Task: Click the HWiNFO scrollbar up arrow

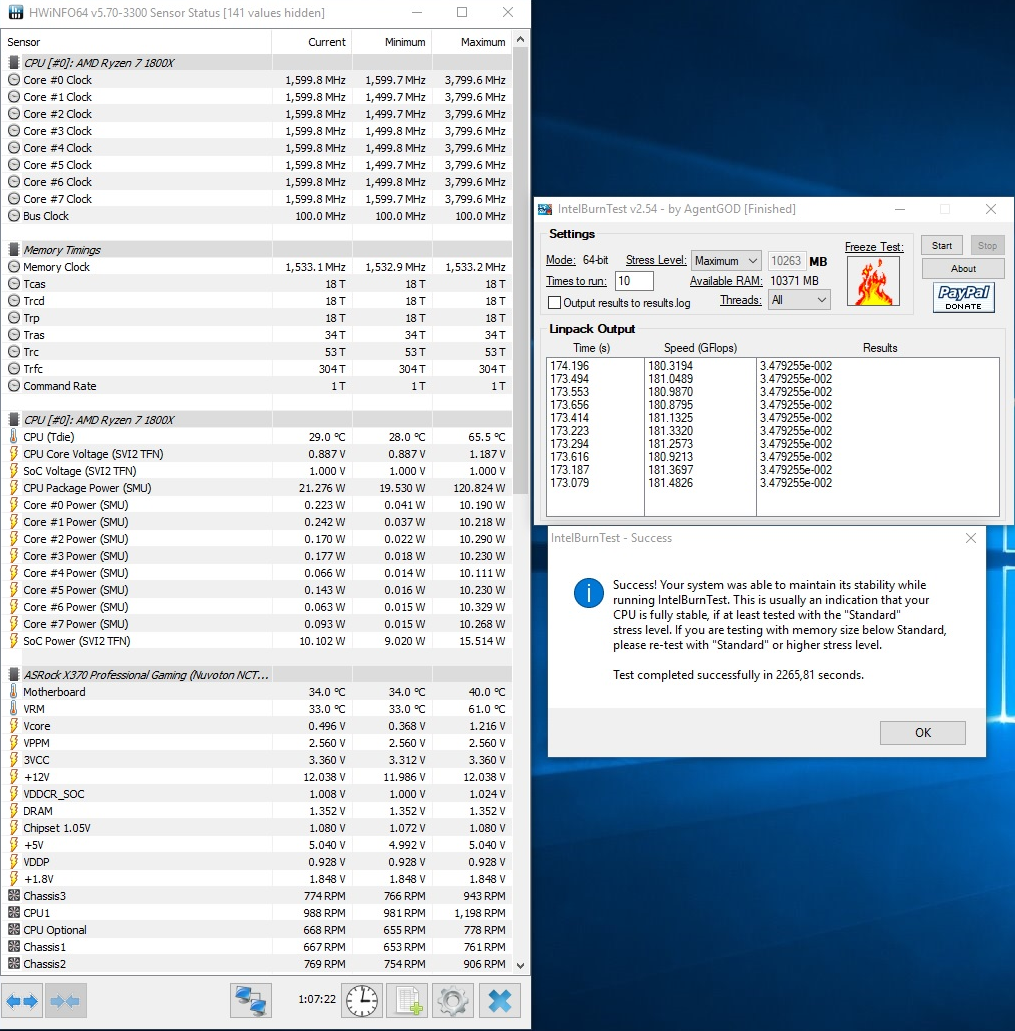Action: point(521,39)
